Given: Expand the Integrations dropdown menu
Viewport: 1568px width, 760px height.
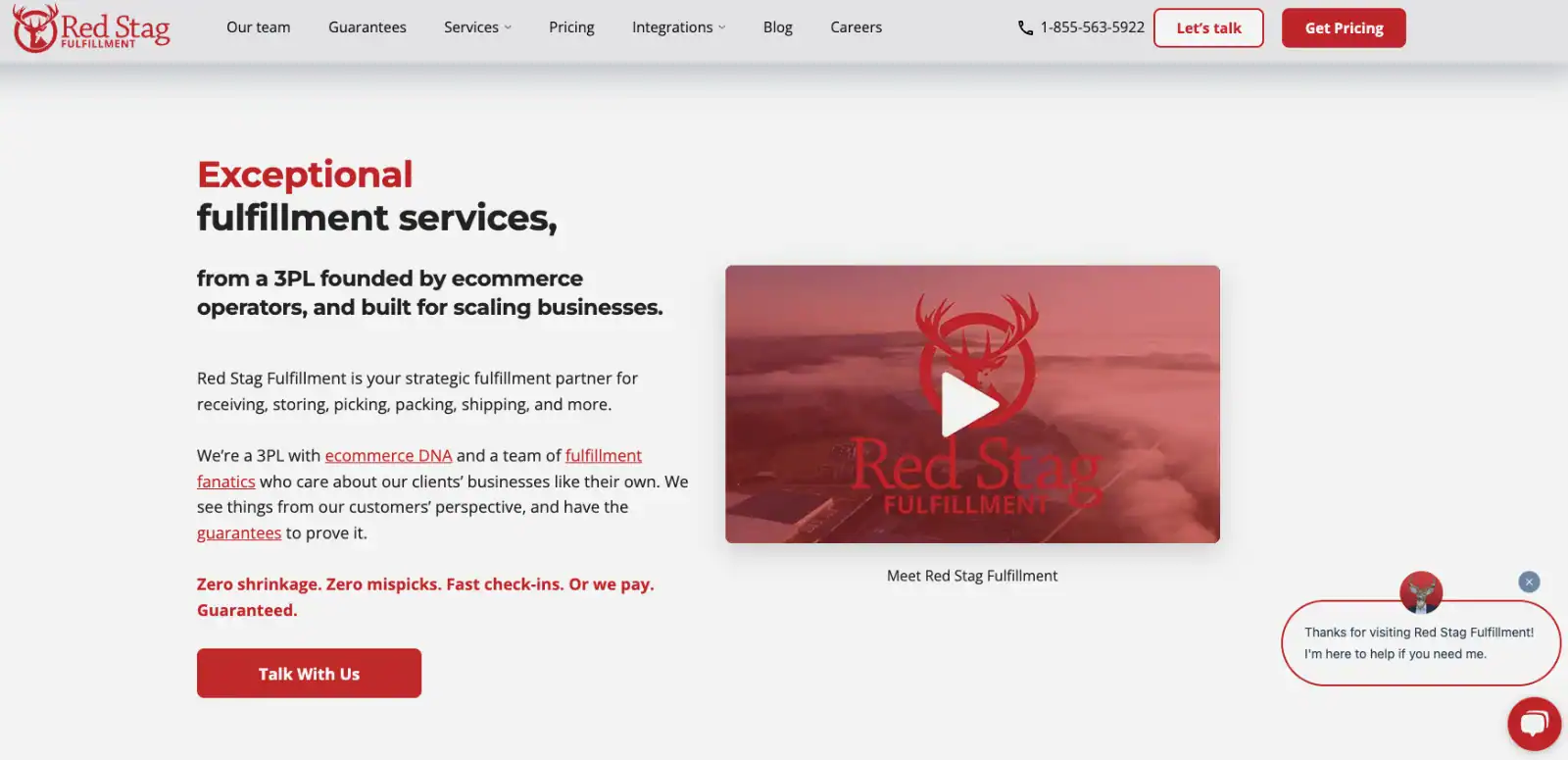Looking at the screenshot, I should [678, 27].
